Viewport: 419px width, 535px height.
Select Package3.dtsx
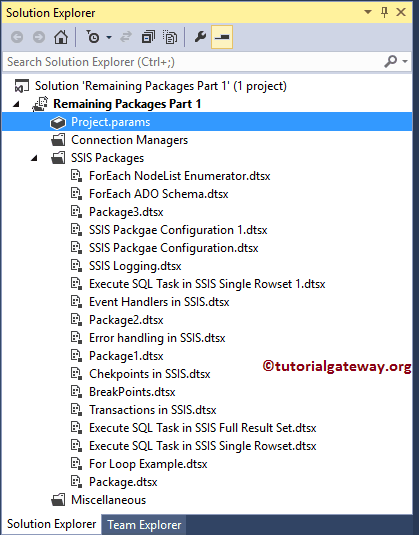(x=126, y=212)
